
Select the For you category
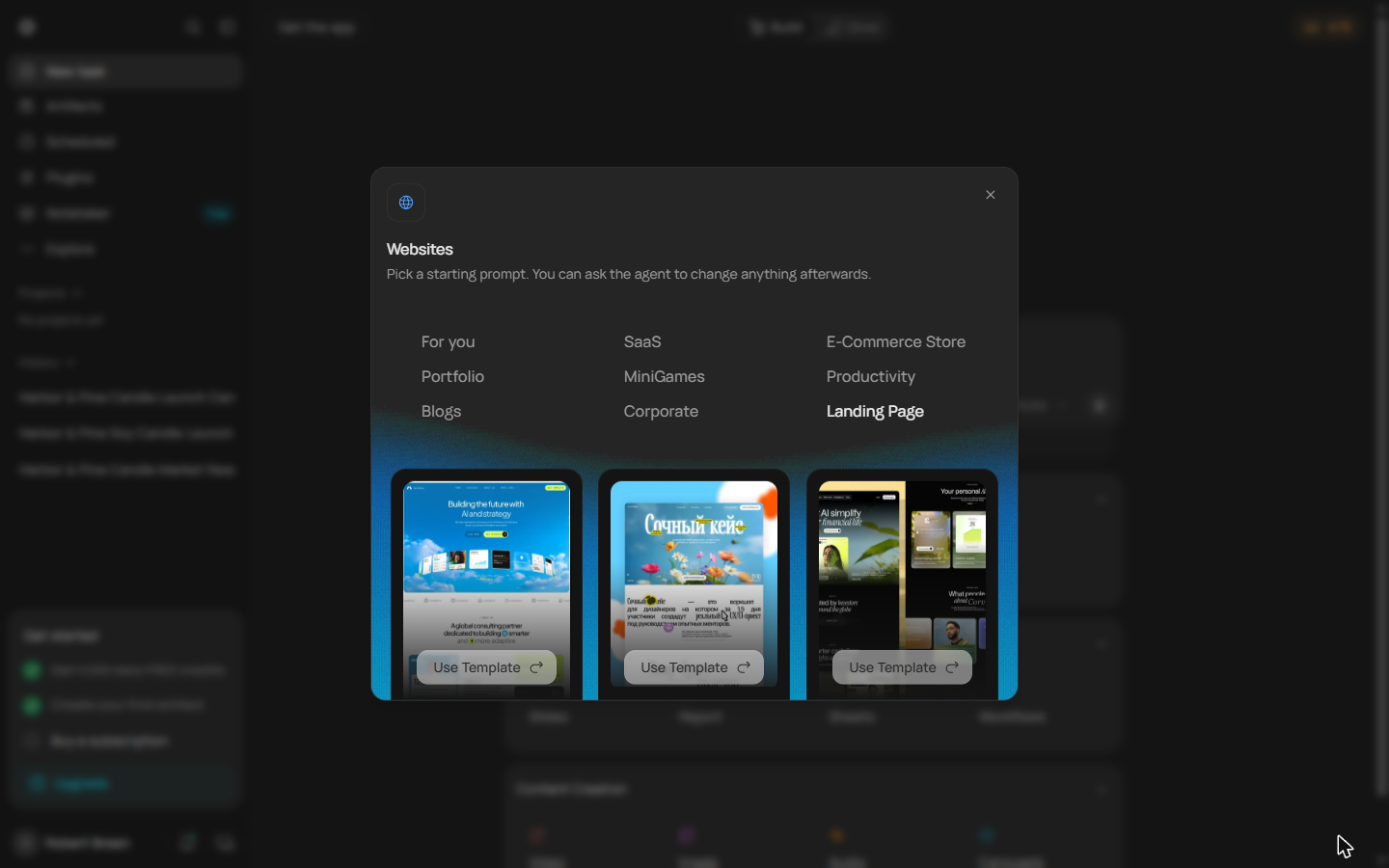coord(448,341)
